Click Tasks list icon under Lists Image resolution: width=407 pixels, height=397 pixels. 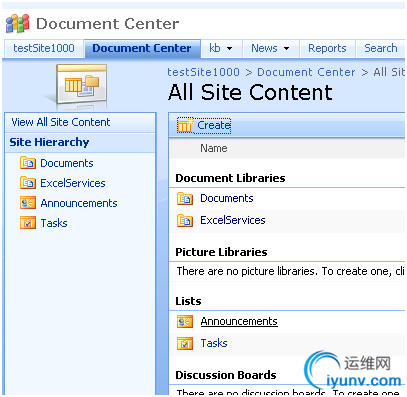pyautogui.click(x=185, y=343)
